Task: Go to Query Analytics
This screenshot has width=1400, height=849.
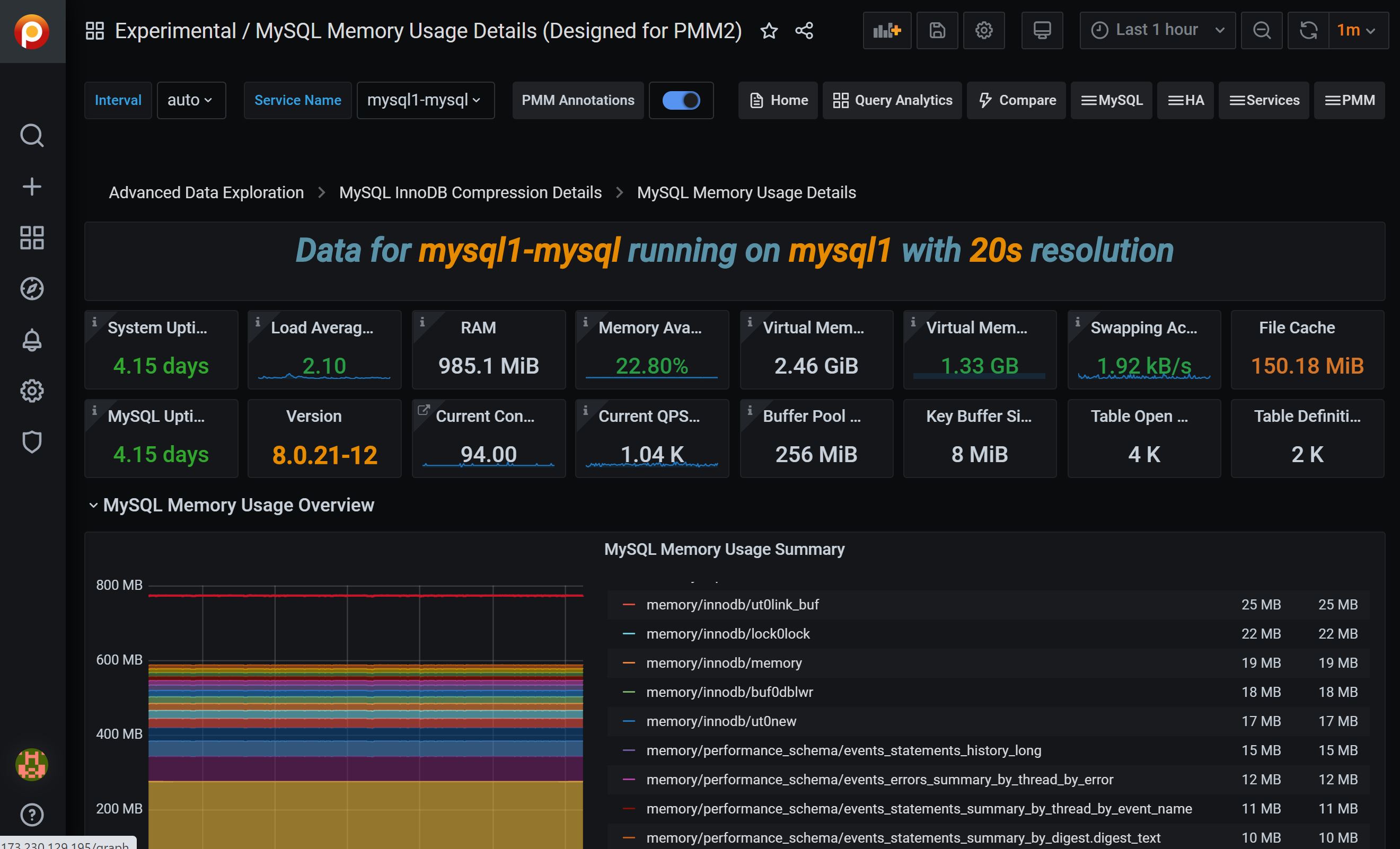Action: [x=892, y=101]
